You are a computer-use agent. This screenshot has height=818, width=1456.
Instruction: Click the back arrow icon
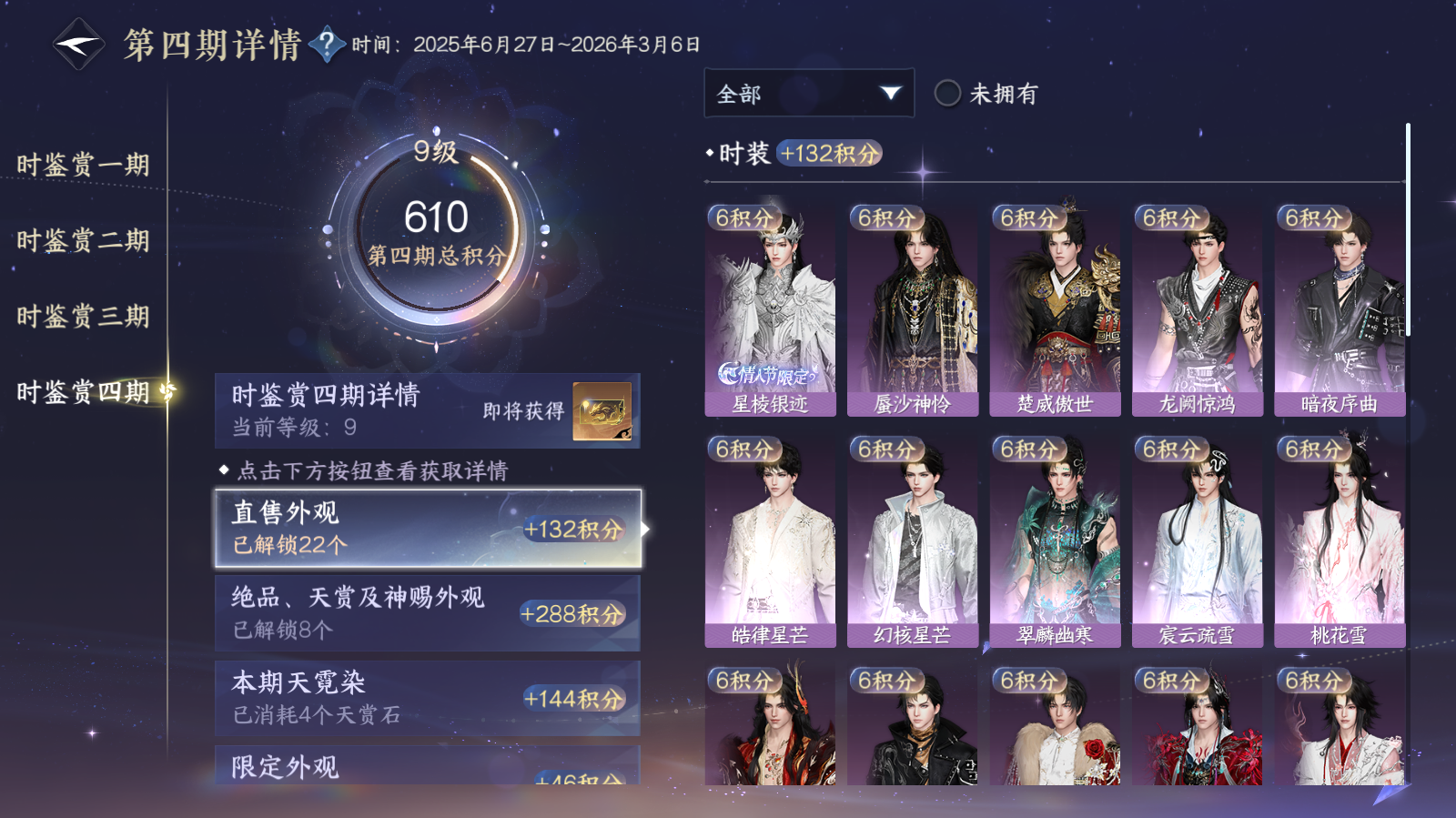[x=78, y=44]
